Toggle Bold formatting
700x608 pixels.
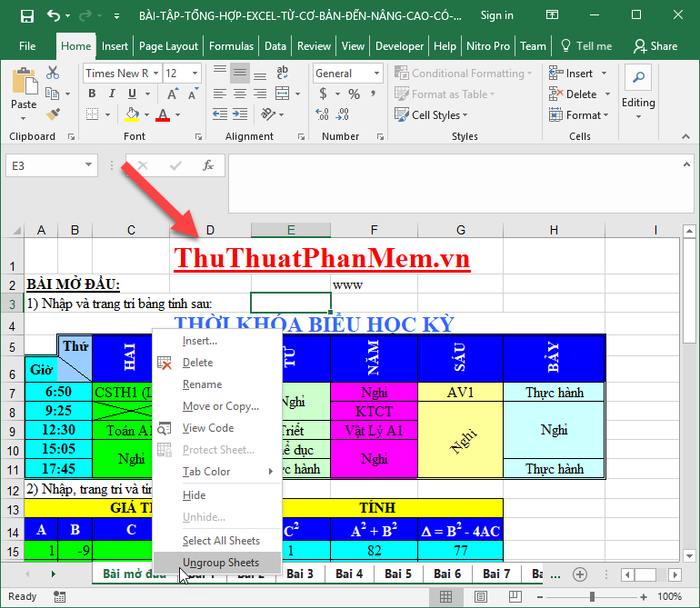click(x=92, y=95)
